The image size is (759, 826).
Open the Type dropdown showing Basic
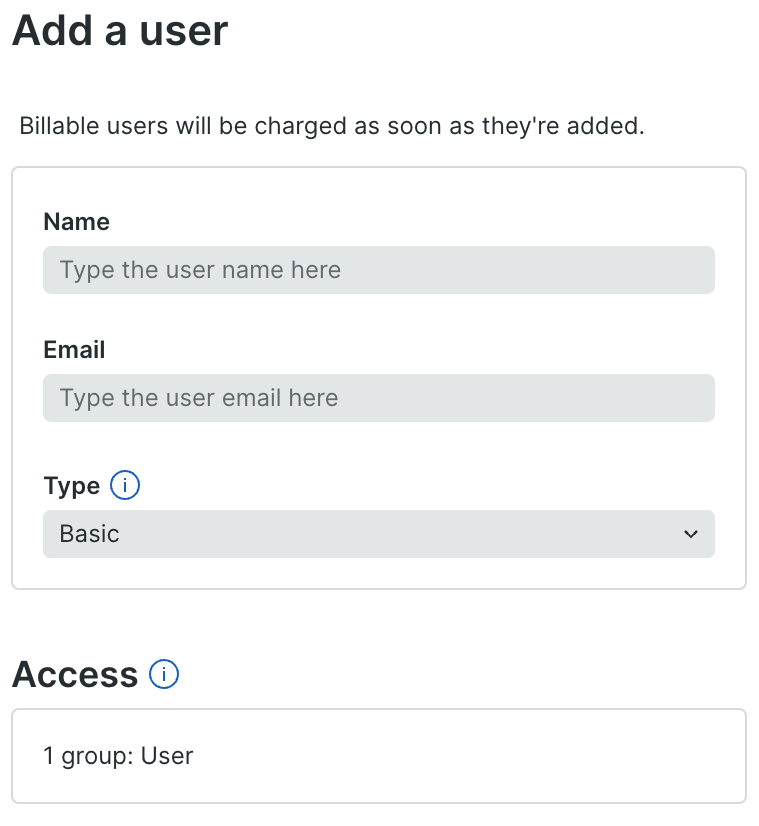click(x=379, y=534)
